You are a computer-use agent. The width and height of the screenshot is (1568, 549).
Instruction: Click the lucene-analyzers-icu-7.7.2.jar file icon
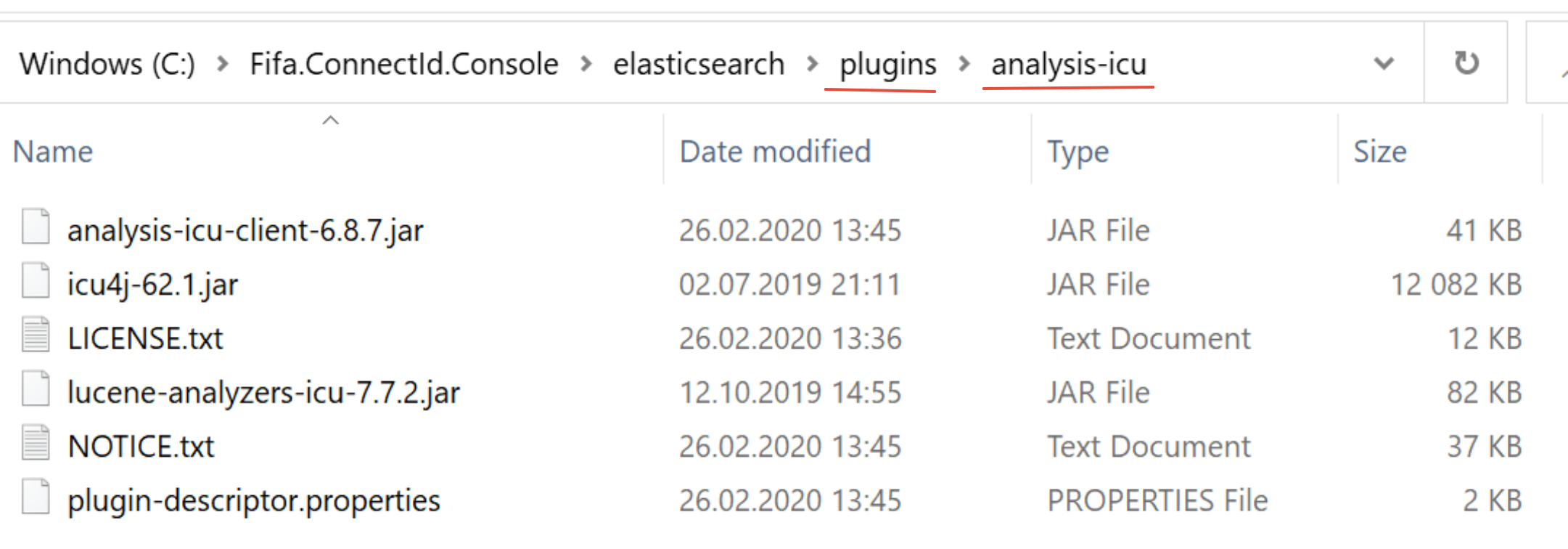pos(36,389)
